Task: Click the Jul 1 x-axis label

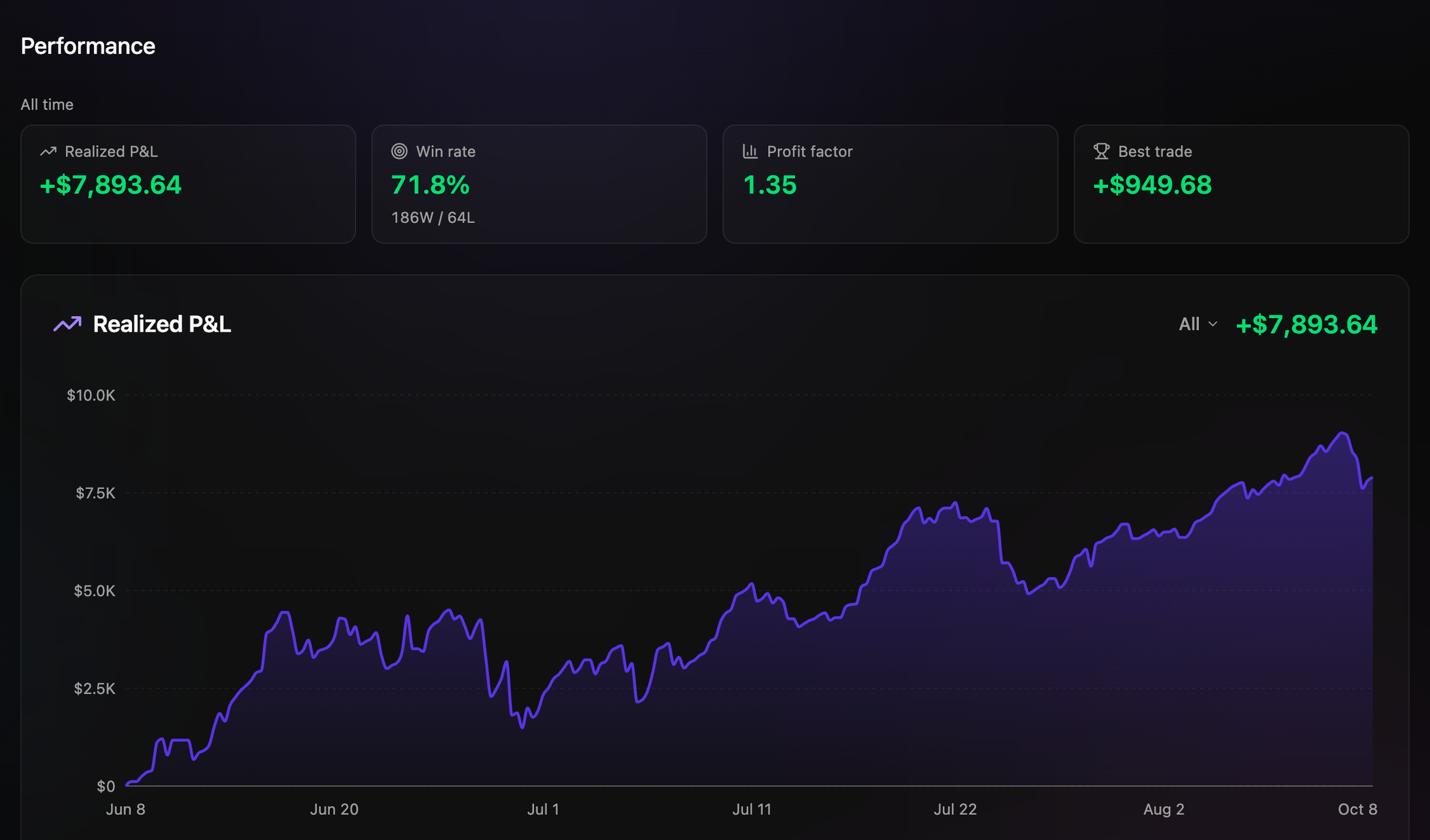Action: (x=543, y=809)
